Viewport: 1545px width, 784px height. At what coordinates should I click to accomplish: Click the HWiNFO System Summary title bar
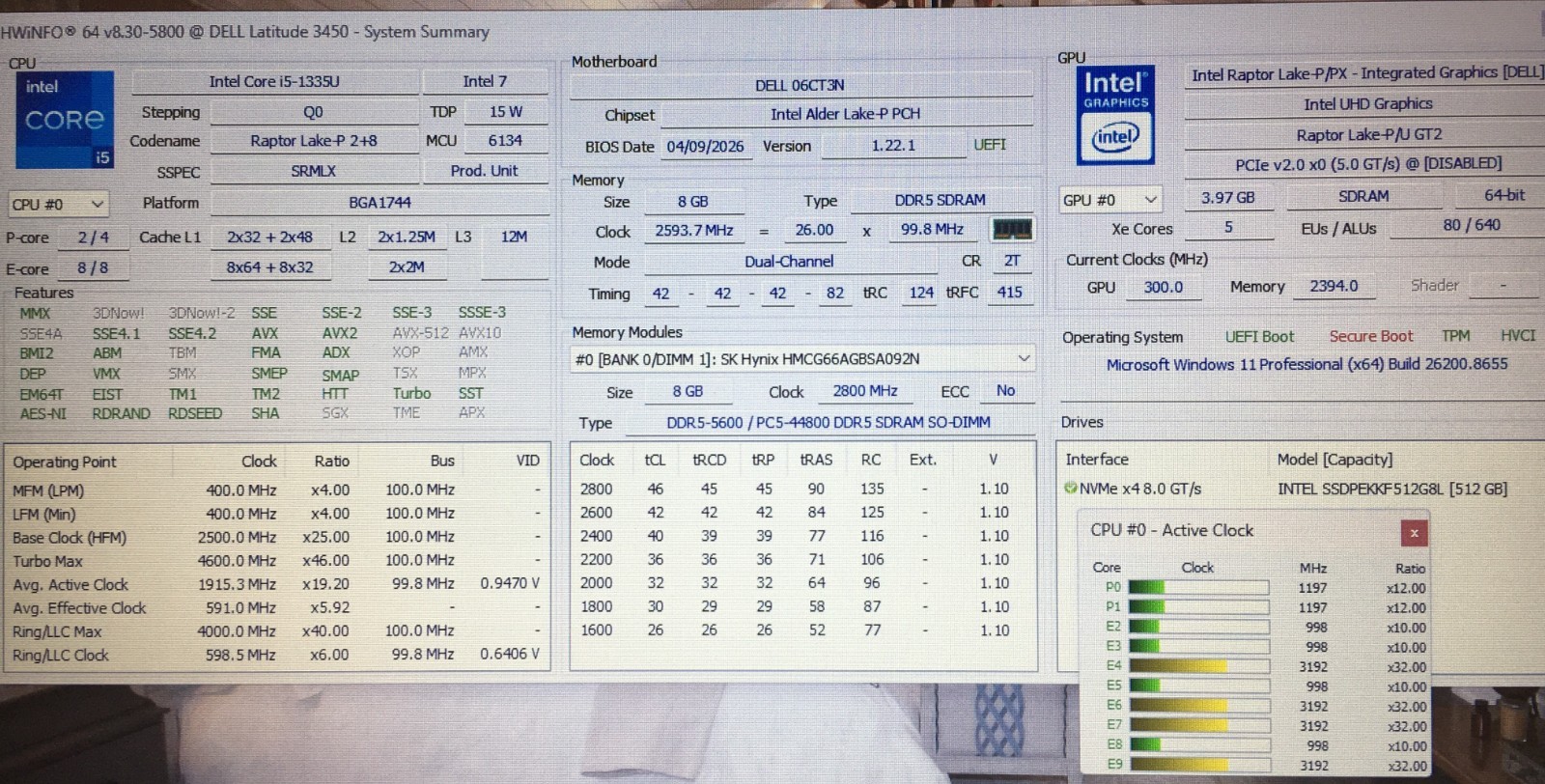click(772, 32)
